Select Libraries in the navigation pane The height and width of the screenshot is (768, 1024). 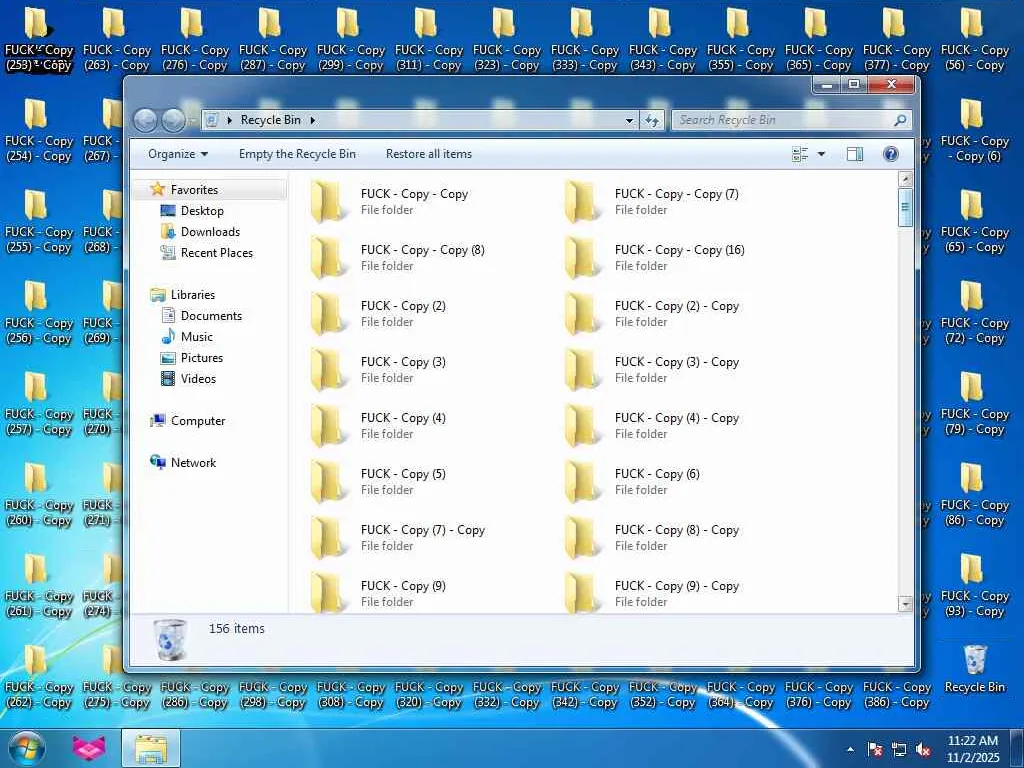193,295
